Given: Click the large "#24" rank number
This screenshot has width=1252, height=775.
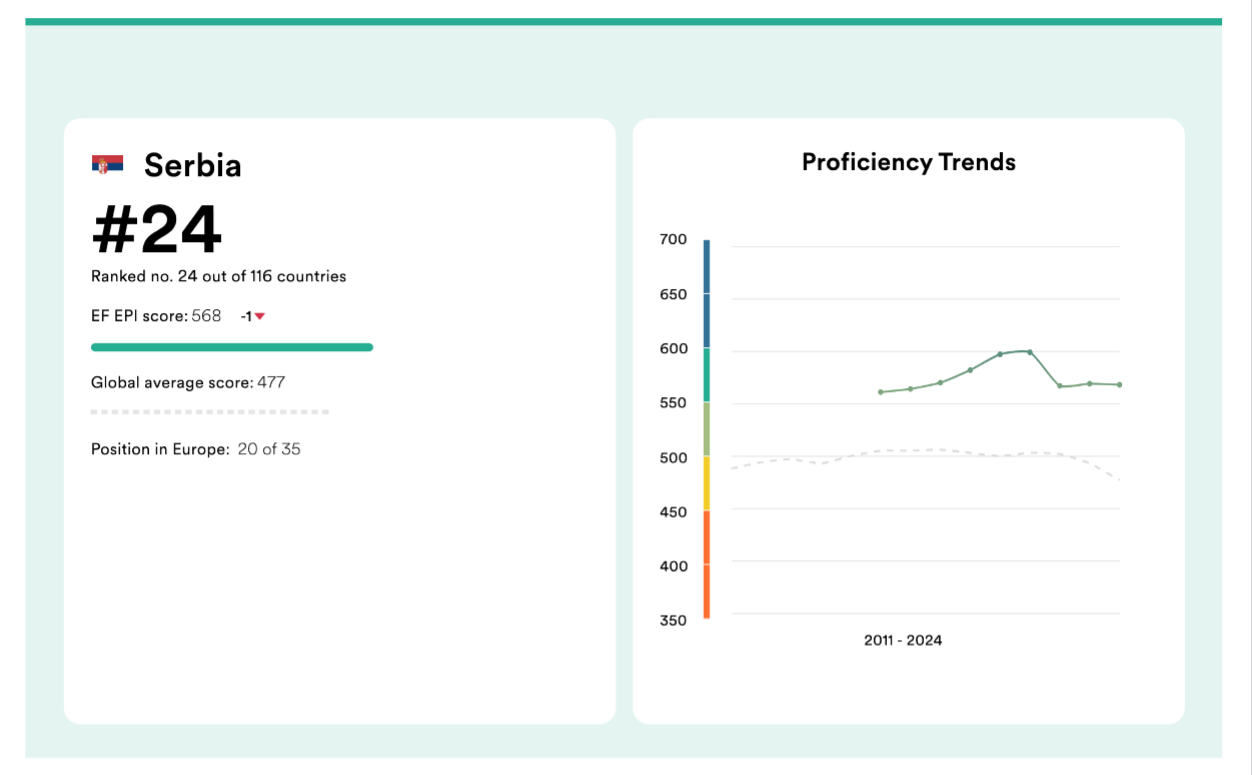Looking at the screenshot, I should [157, 229].
